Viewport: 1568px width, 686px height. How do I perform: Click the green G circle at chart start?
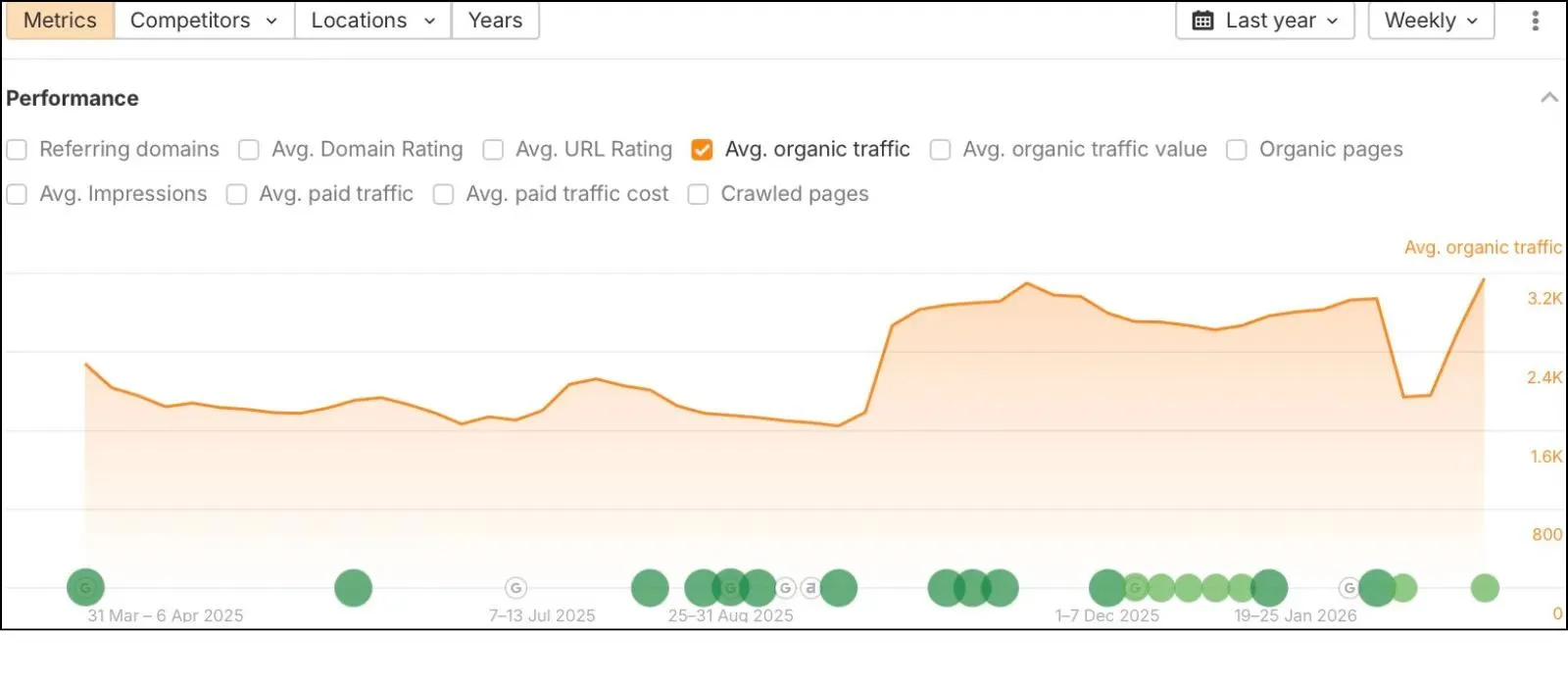(85, 588)
